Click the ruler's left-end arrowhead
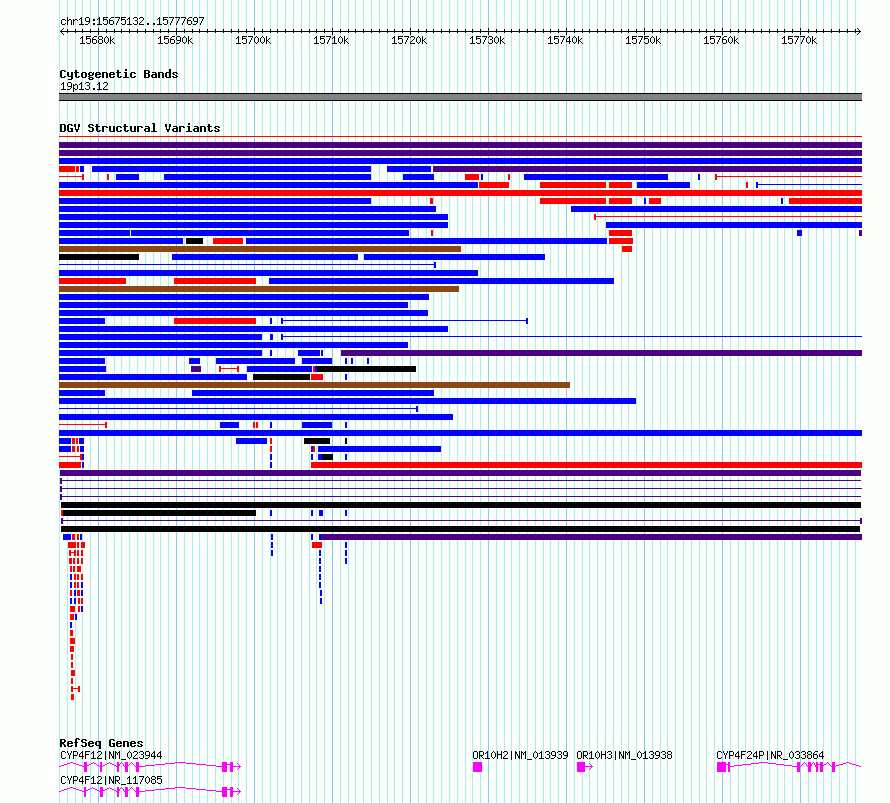 point(62,31)
